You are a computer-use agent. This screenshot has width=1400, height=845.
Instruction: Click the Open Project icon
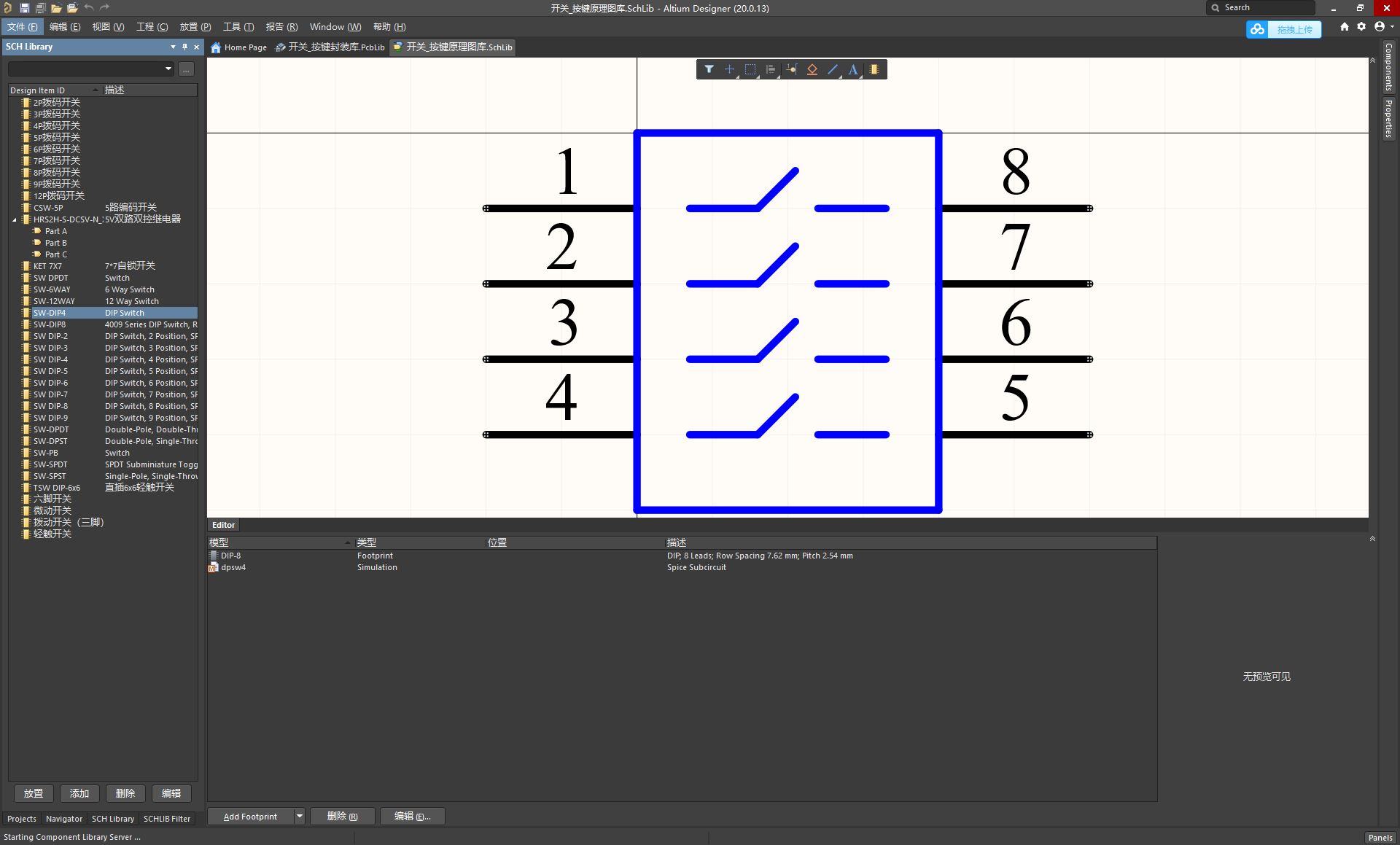(72, 8)
